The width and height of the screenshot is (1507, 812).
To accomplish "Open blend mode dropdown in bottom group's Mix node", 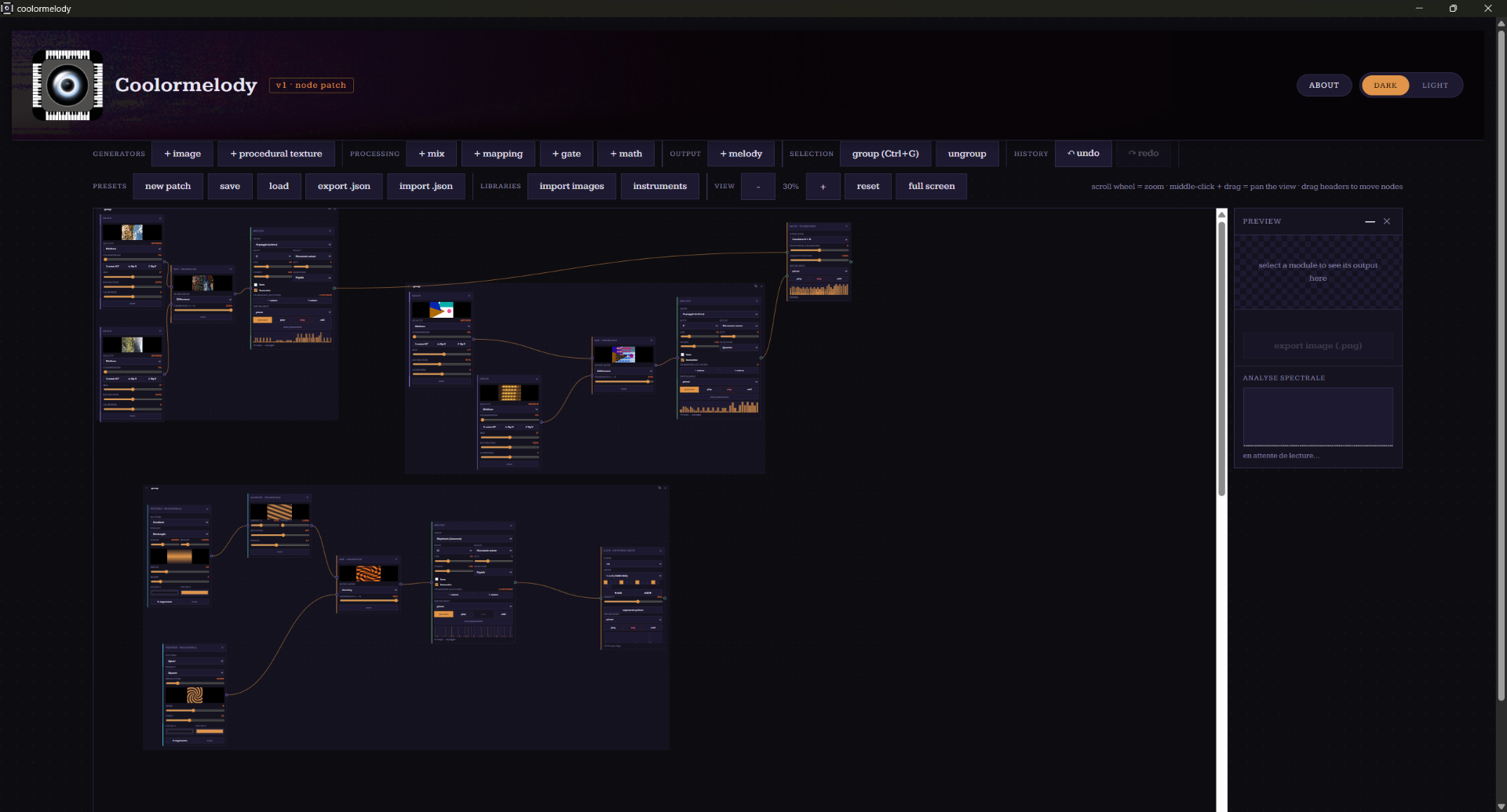I will click(x=369, y=590).
